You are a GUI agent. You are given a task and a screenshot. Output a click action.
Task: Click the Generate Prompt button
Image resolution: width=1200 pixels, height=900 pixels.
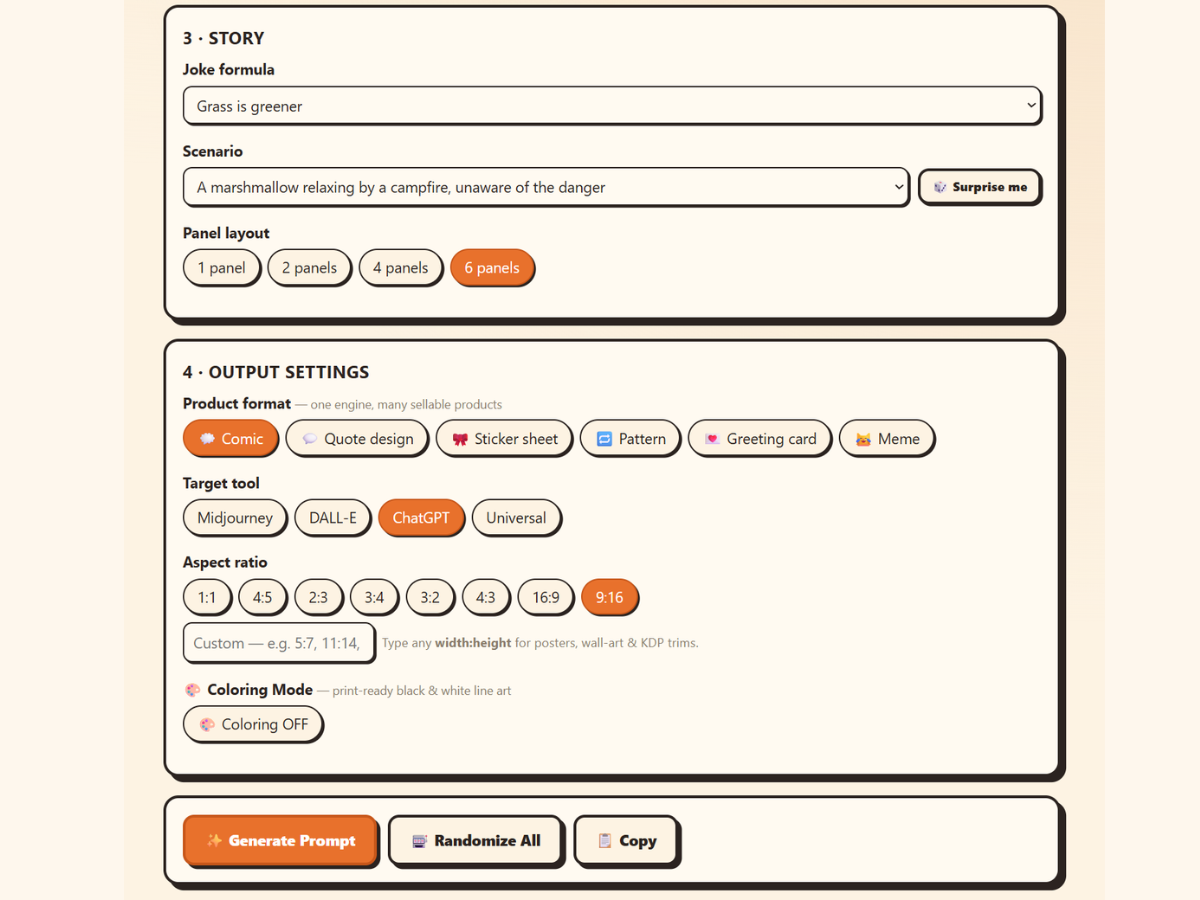point(280,841)
